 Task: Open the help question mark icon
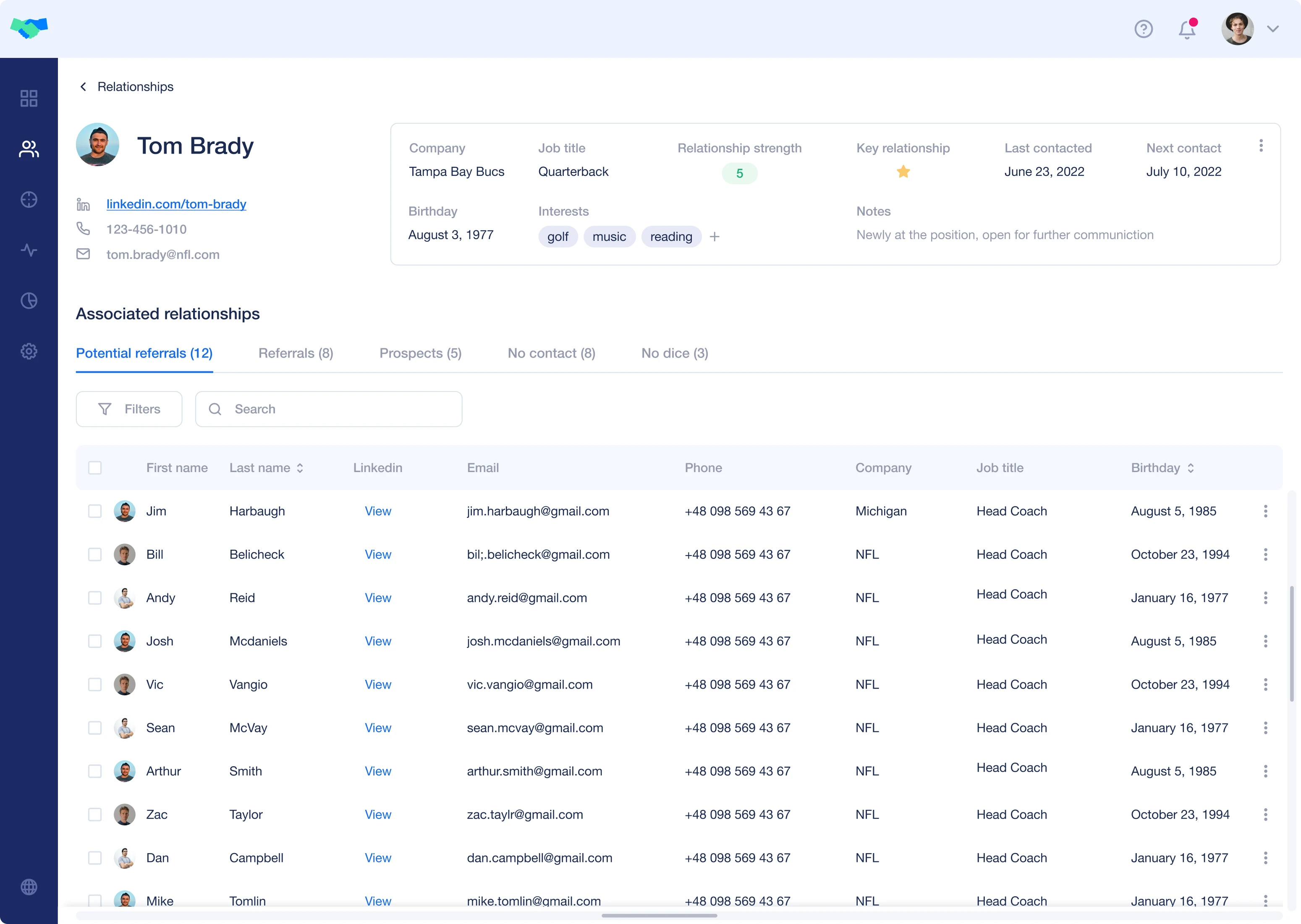(x=1144, y=29)
